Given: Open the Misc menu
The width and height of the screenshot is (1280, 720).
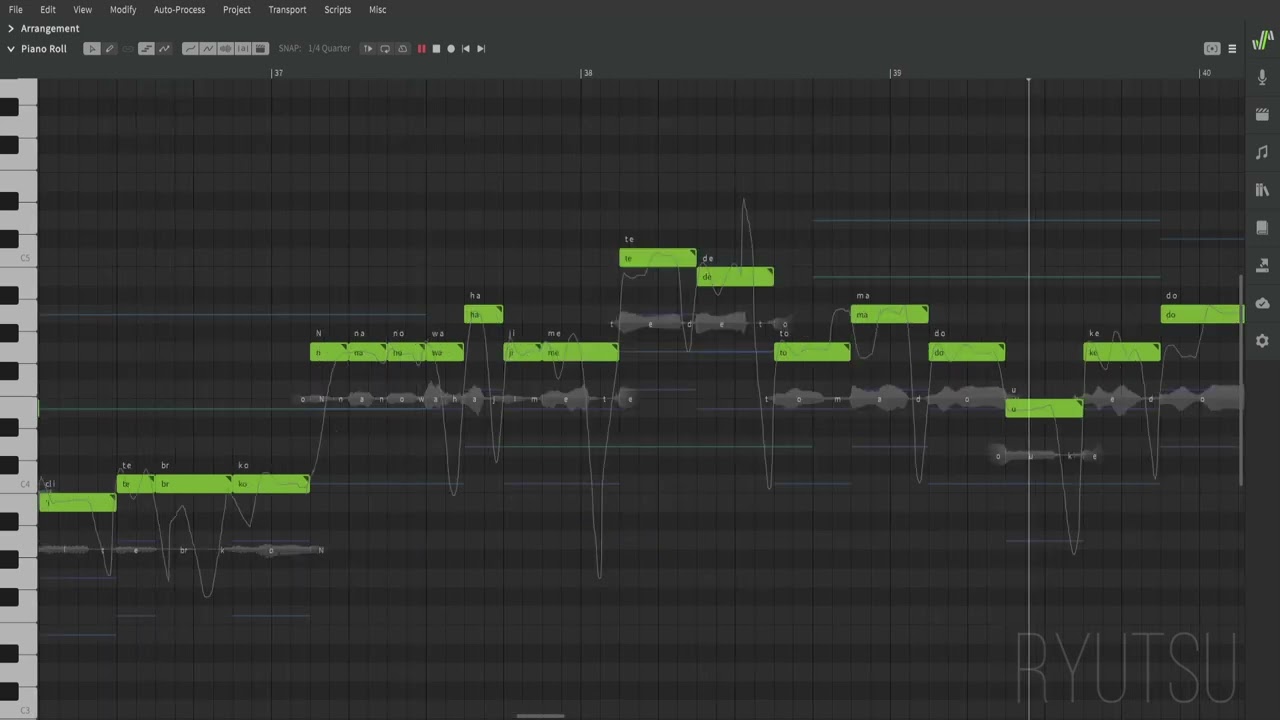Looking at the screenshot, I should coord(377,9).
